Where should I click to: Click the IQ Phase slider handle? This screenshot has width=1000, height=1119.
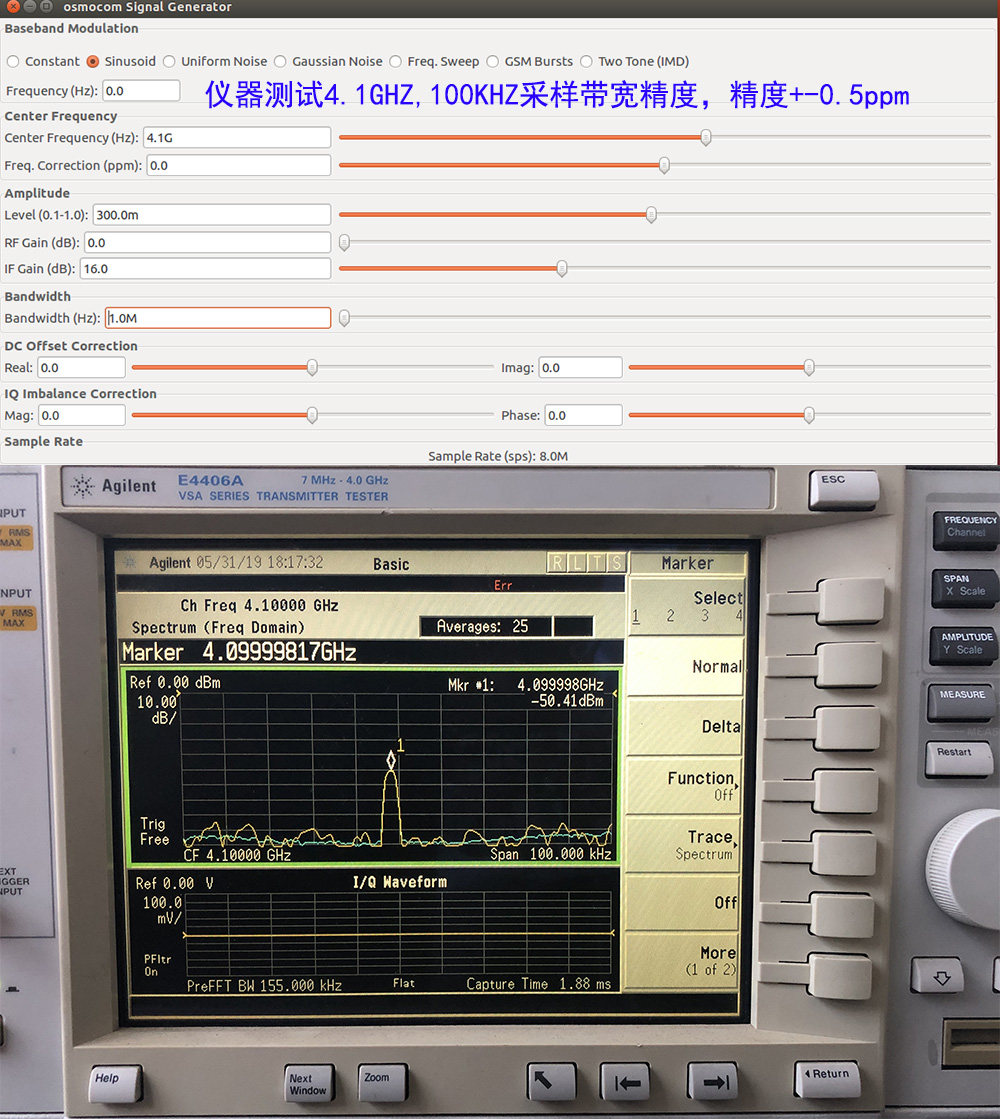pos(809,415)
